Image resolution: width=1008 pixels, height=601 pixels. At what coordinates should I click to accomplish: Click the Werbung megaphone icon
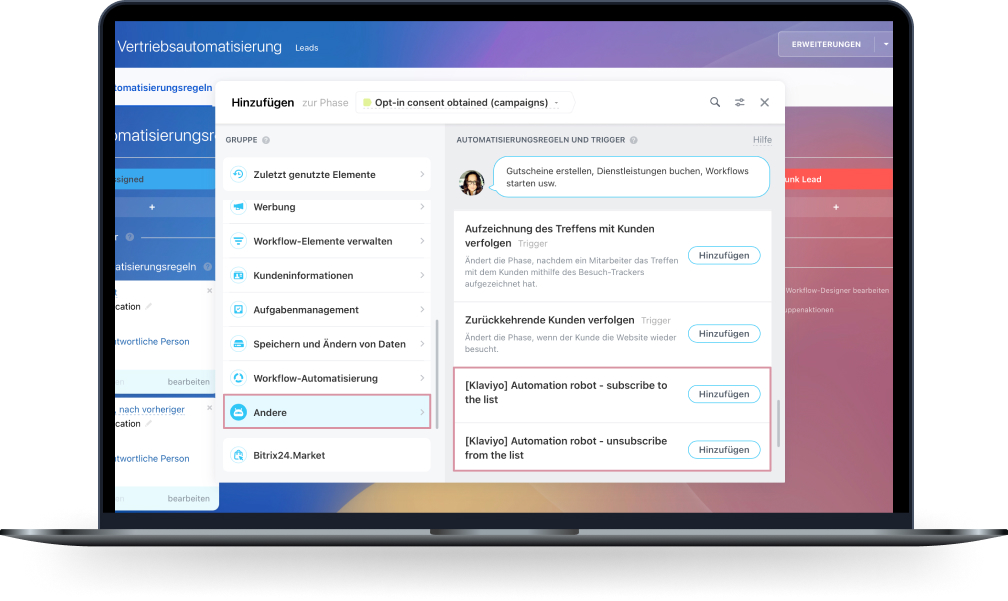(x=239, y=207)
